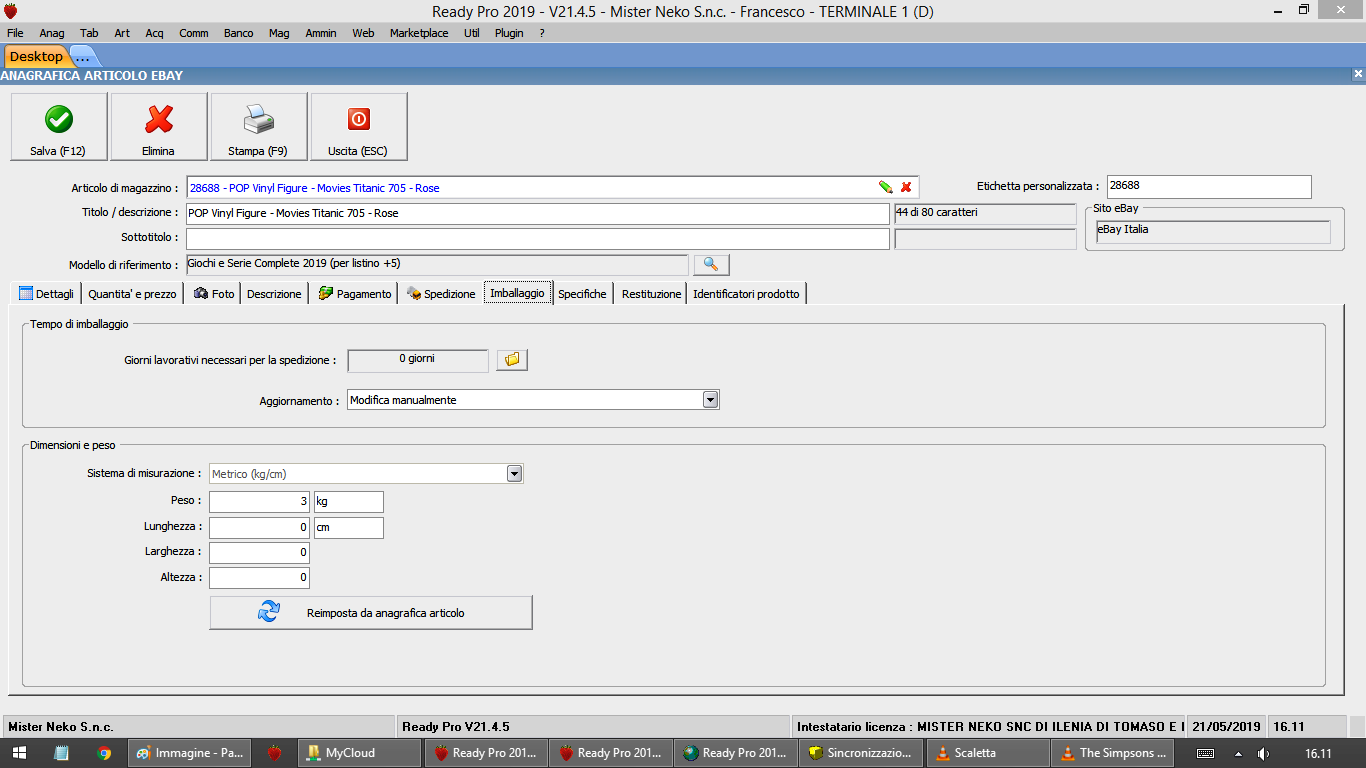This screenshot has height=768, width=1366.
Task: Expand the Aggiornamento dropdown
Action: click(710, 400)
